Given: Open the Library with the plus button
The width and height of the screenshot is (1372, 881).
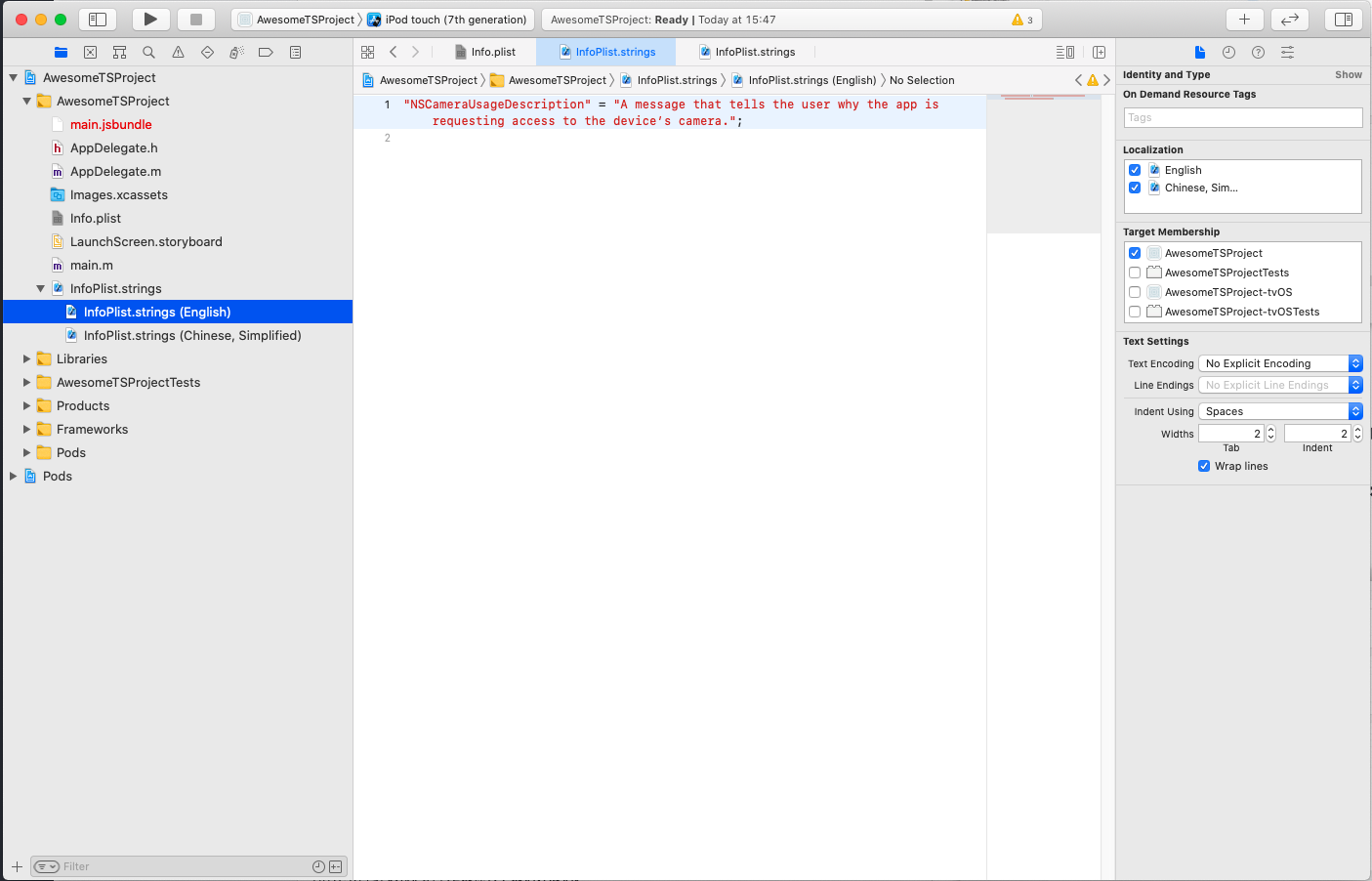Looking at the screenshot, I should coord(1244,20).
